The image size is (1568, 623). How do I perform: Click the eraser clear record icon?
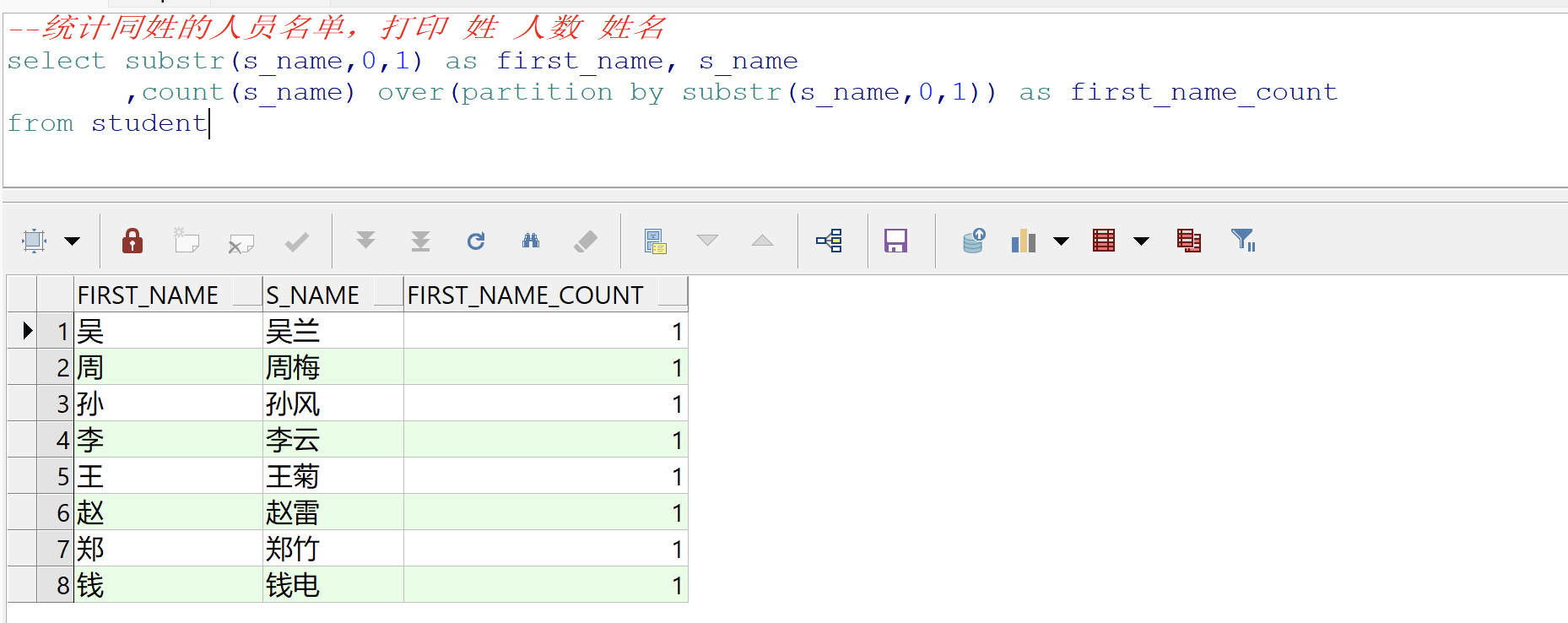point(585,241)
